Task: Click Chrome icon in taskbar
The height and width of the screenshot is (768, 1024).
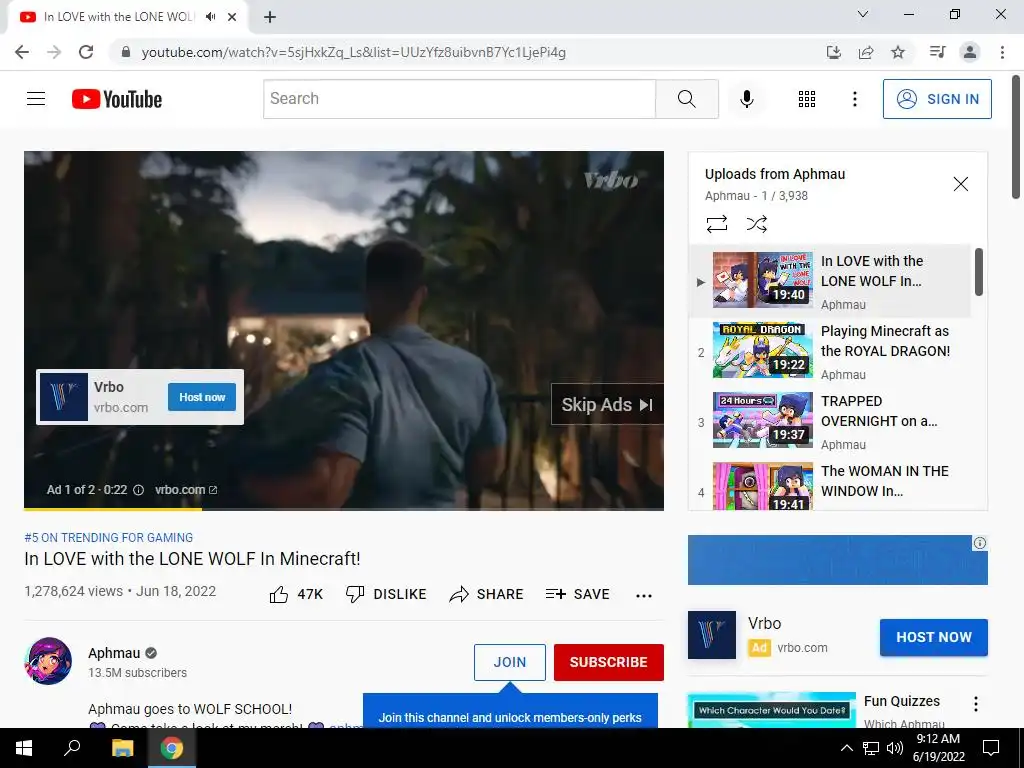Action: (172, 748)
